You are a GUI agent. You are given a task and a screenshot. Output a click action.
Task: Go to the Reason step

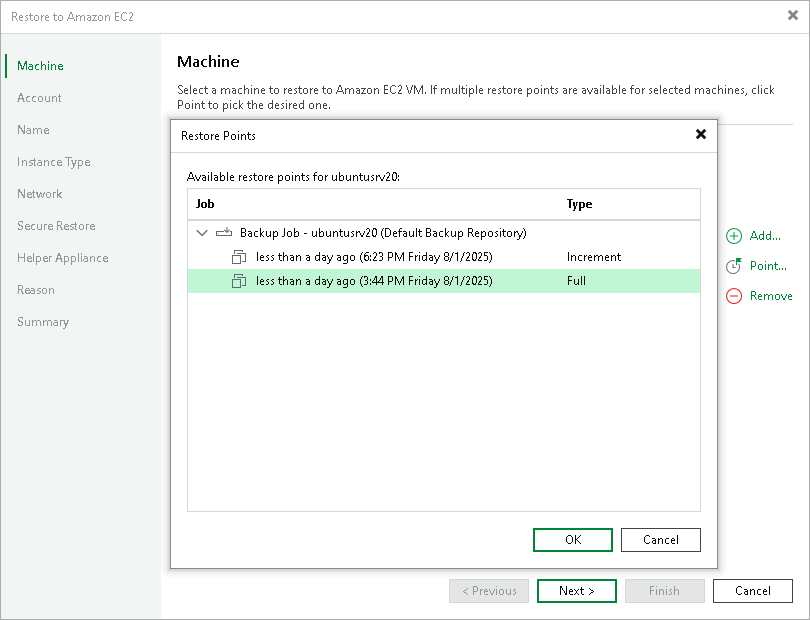point(36,290)
